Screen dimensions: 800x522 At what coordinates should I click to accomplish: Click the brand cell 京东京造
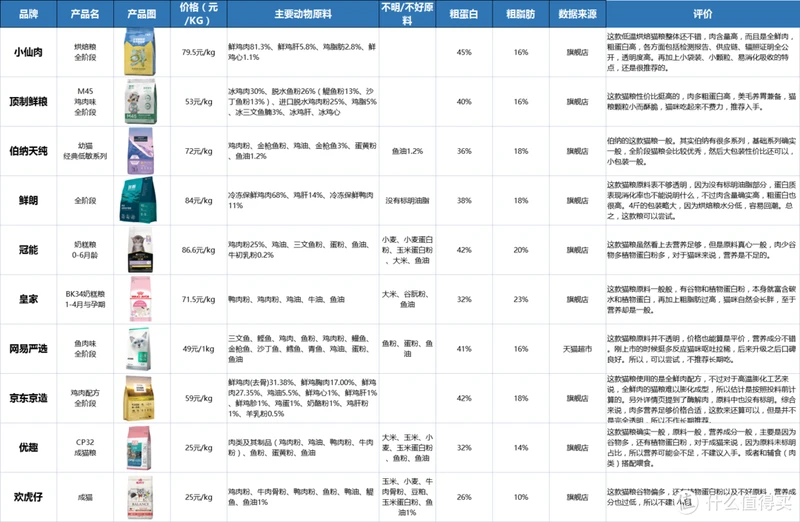[29, 398]
